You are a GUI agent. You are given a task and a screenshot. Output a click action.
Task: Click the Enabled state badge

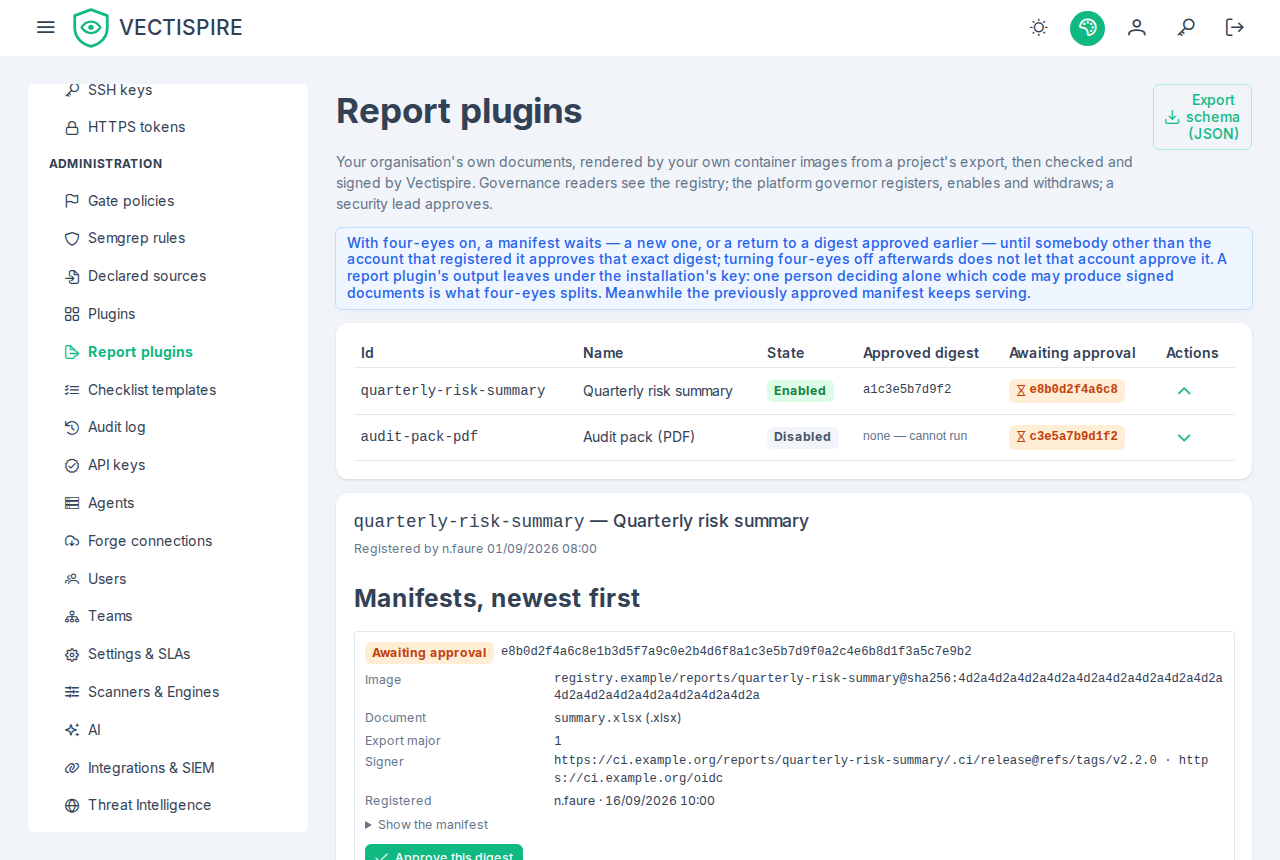pos(800,391)
